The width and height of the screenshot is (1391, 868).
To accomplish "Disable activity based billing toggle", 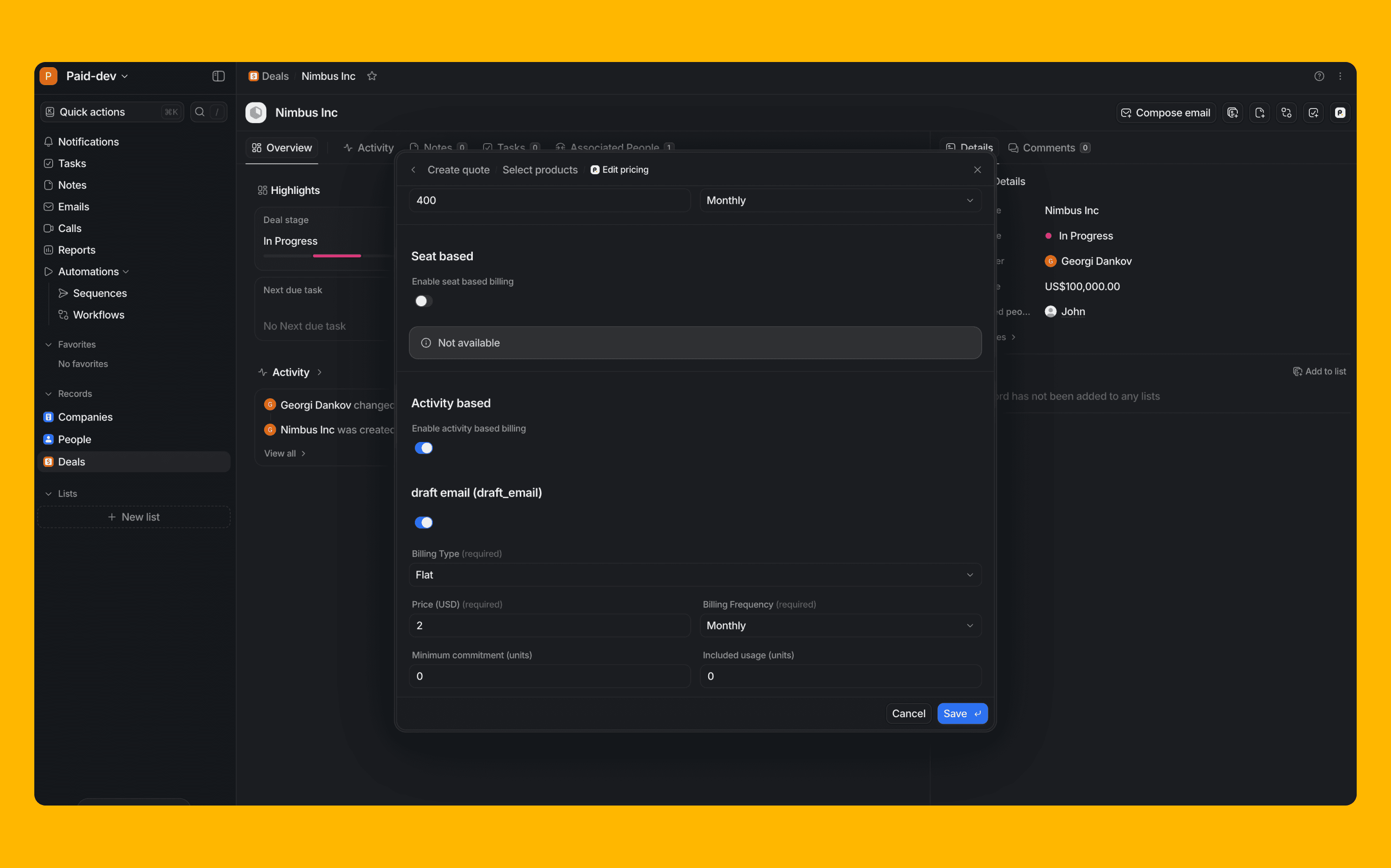I will (x=423, y=449).
